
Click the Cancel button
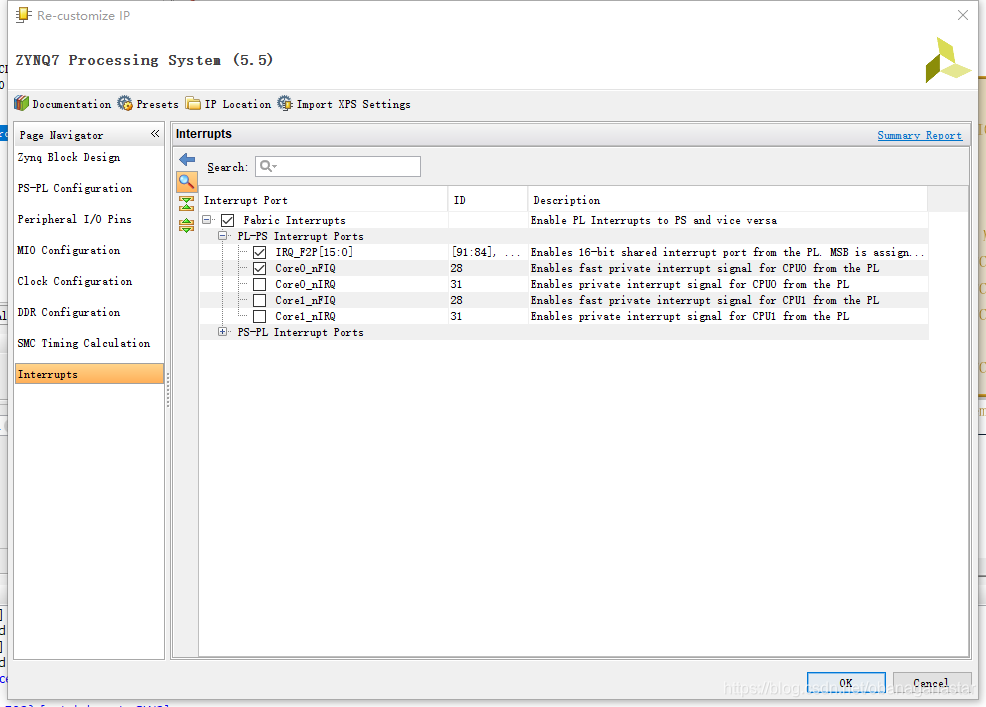(931, 683)
